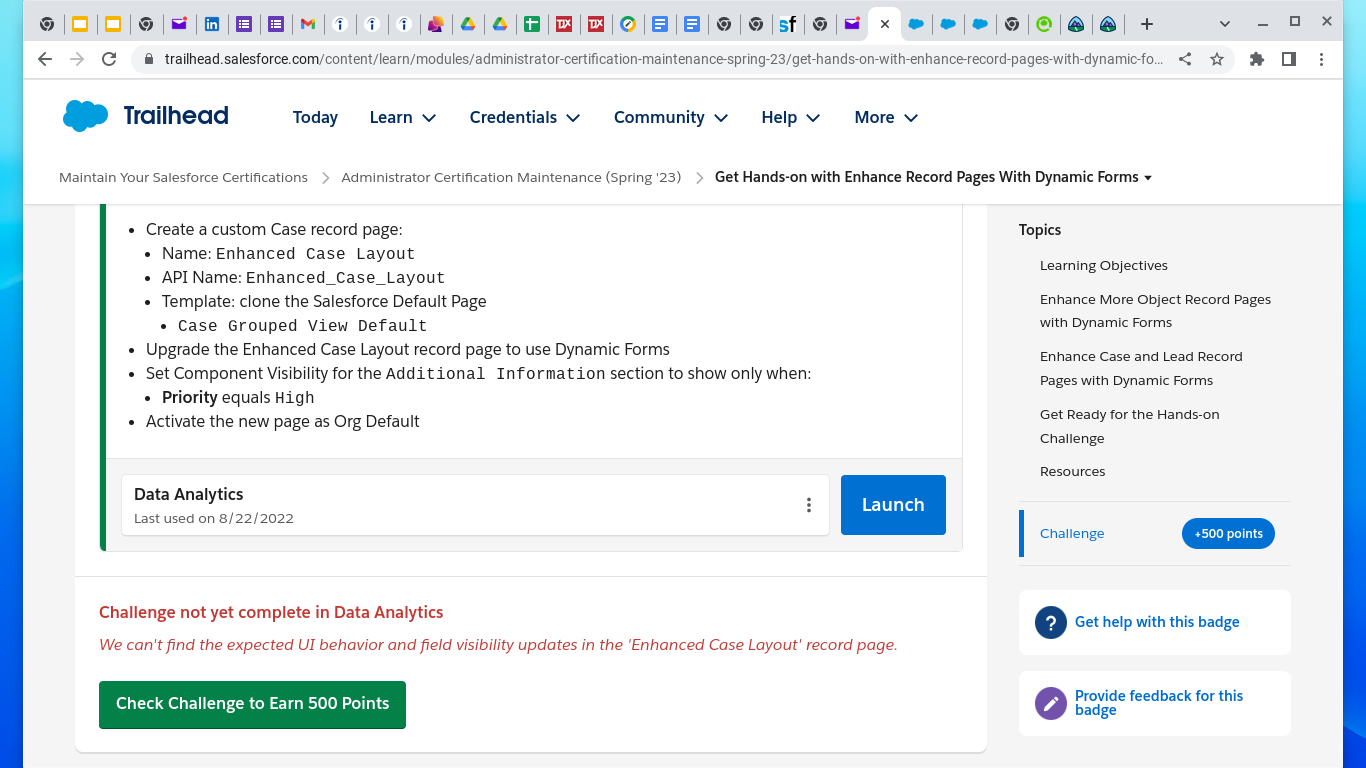Click 'Name: Enhanced Case Layout' line
1366x768 pixels.
coord(289,253)
